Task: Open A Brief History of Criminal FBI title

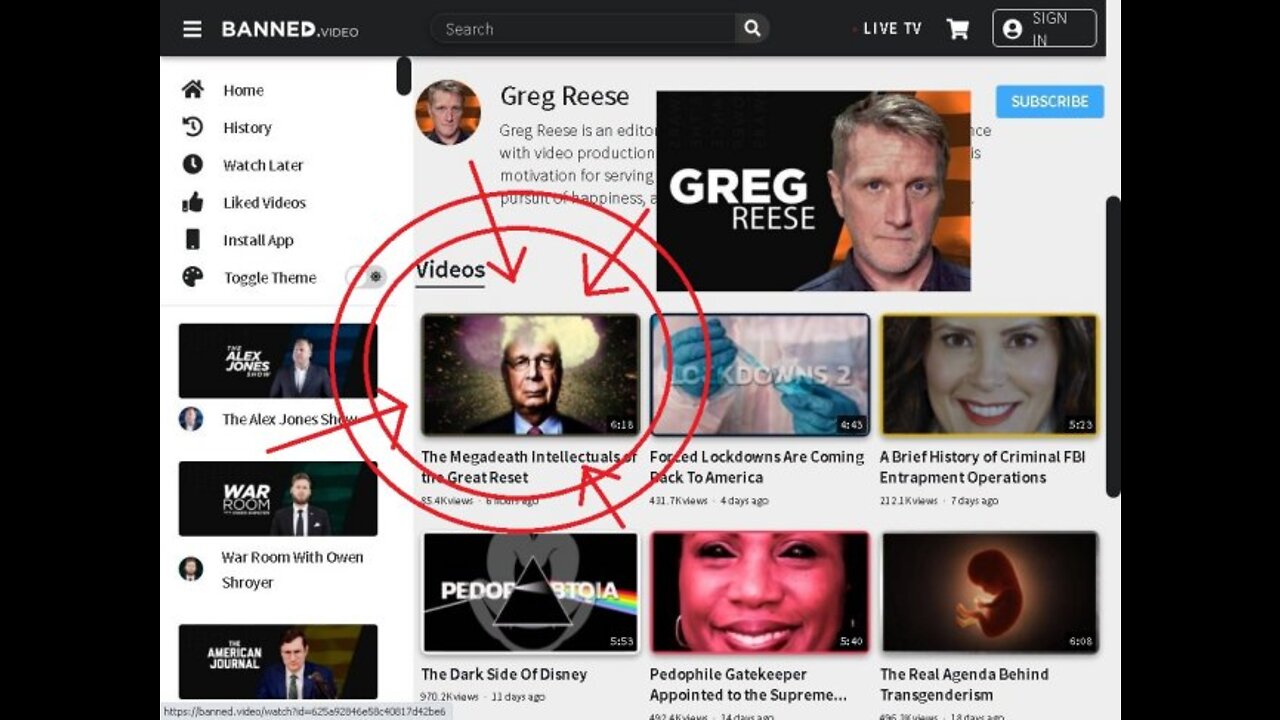Action: click(982, 467)
